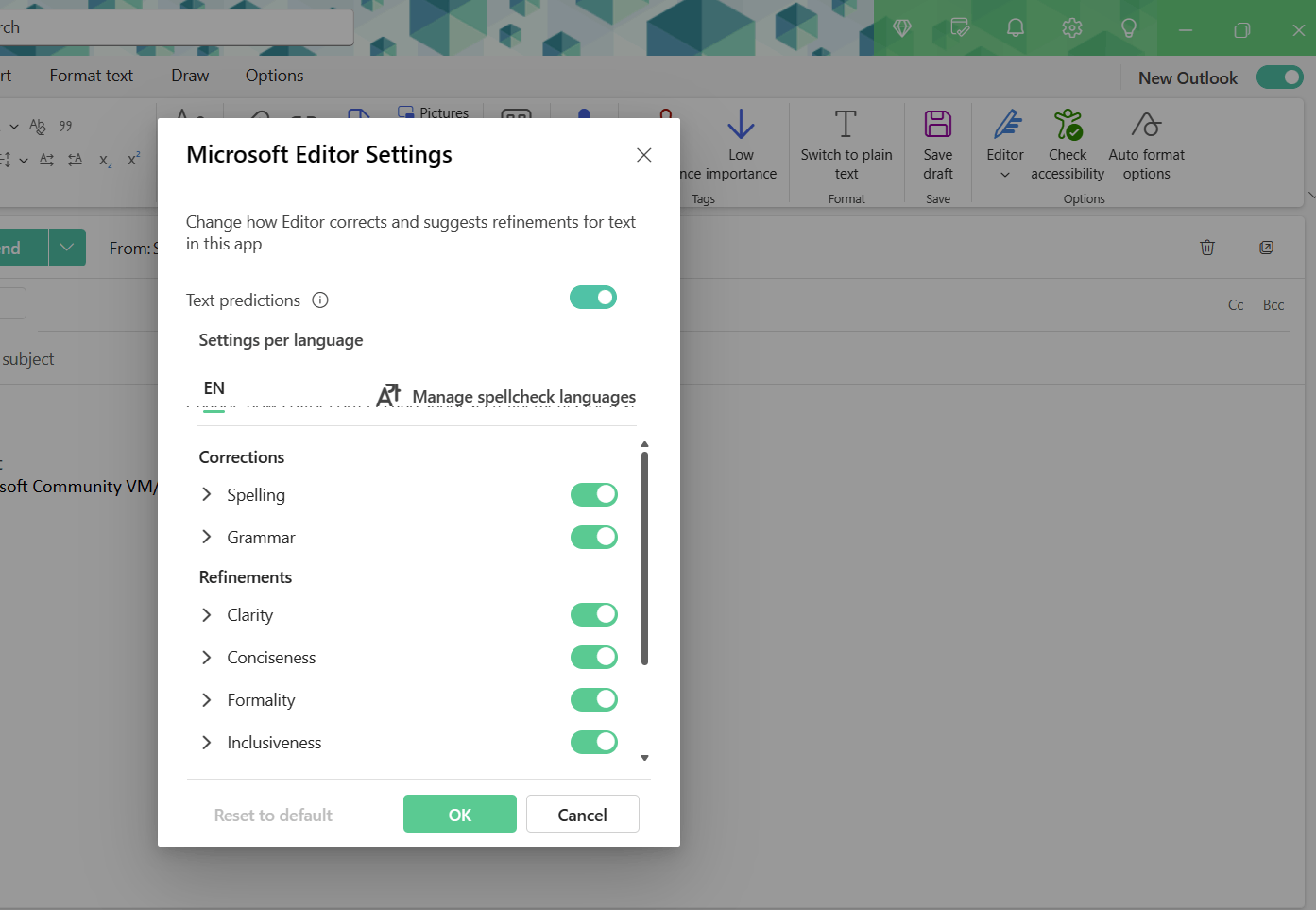1316x910 pixels.
Task: Click the tips lightbulb icon
Action: coord(1129,28)
